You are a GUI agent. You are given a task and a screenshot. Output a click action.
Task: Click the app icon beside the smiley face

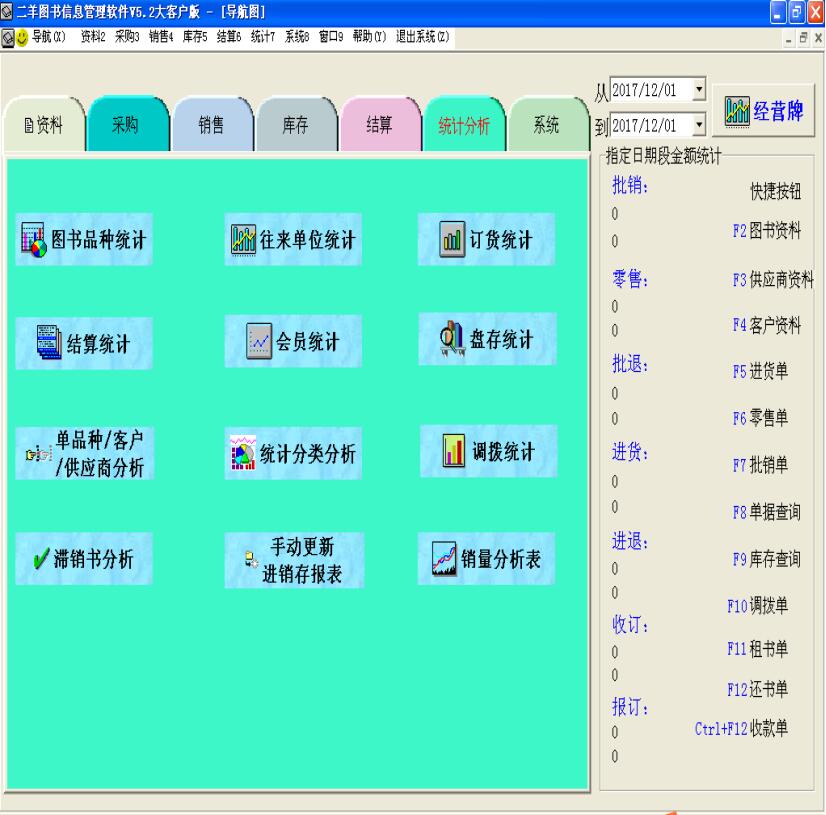pyautogui.click(x=7, y=38)
